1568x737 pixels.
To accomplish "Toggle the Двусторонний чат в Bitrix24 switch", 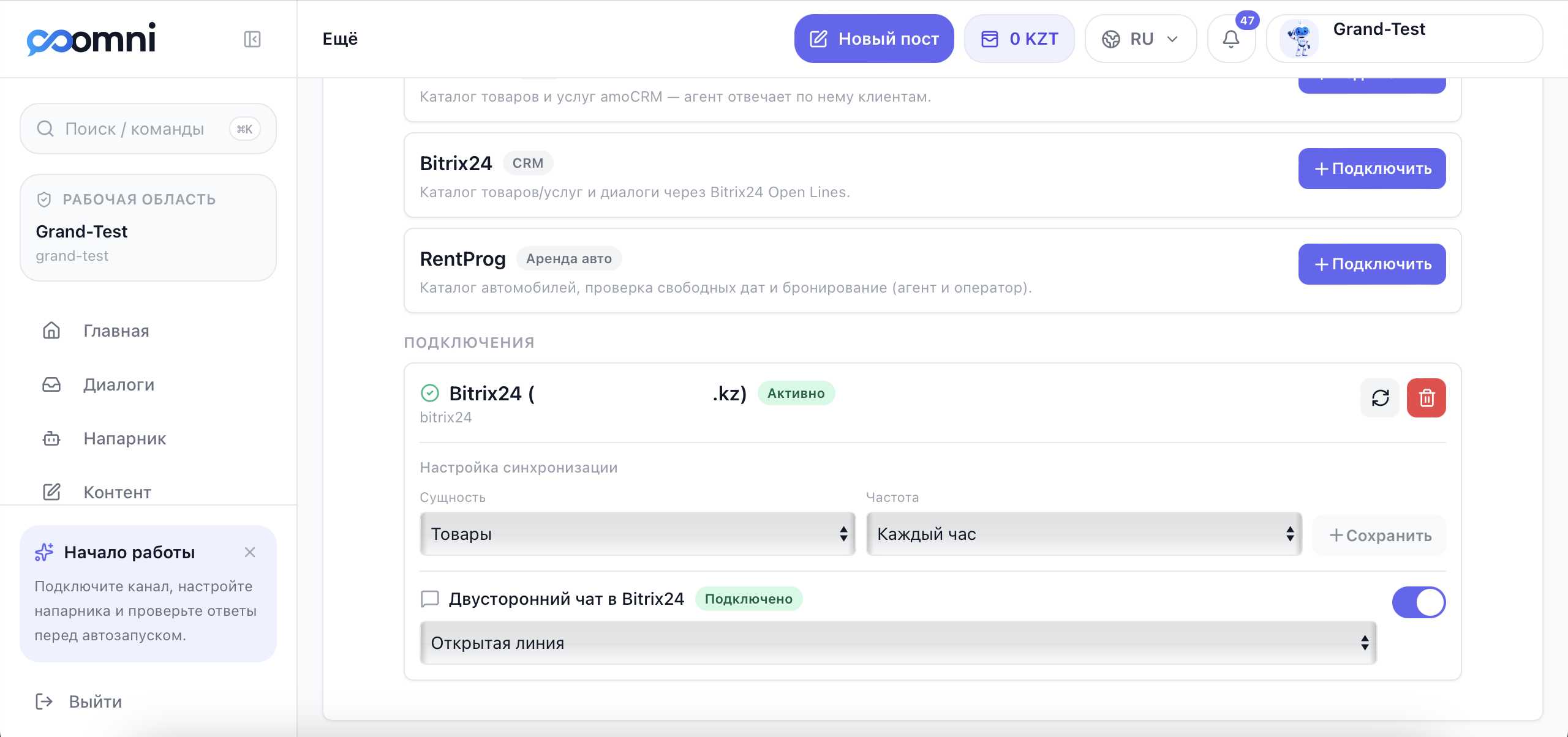I will (1419, 602).
